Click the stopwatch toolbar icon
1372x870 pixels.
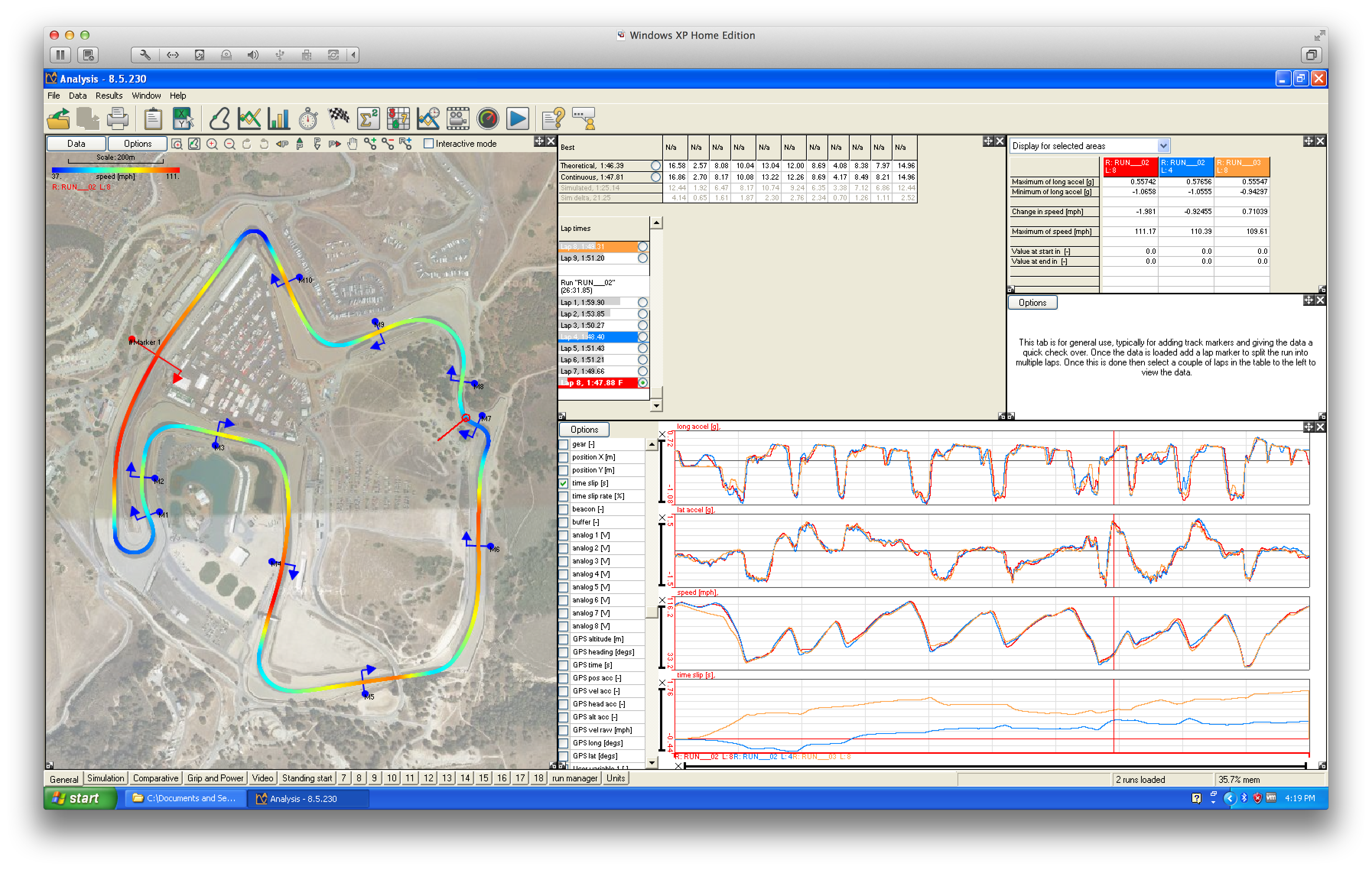coord(308,119)
